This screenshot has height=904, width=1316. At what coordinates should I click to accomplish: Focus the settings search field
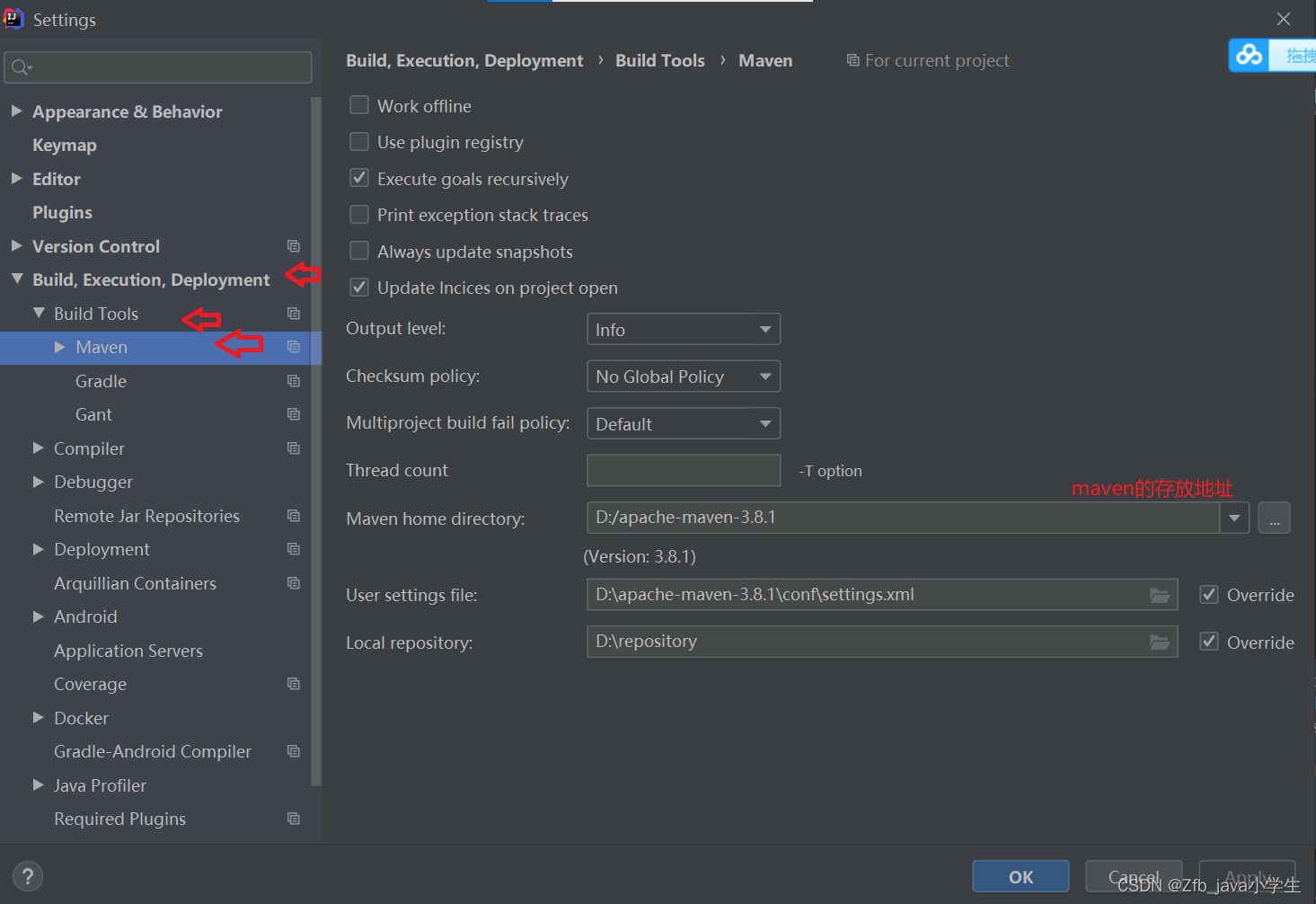(158, 67)
